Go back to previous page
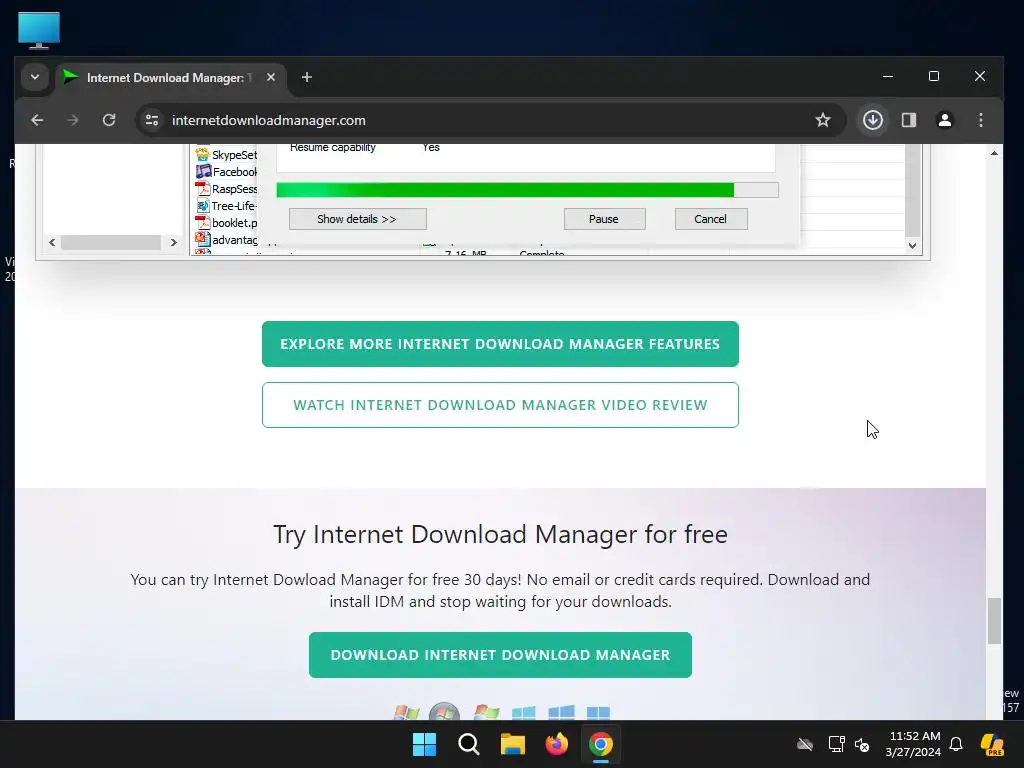Screen dimensions: 1024x768 coord(37,120)
